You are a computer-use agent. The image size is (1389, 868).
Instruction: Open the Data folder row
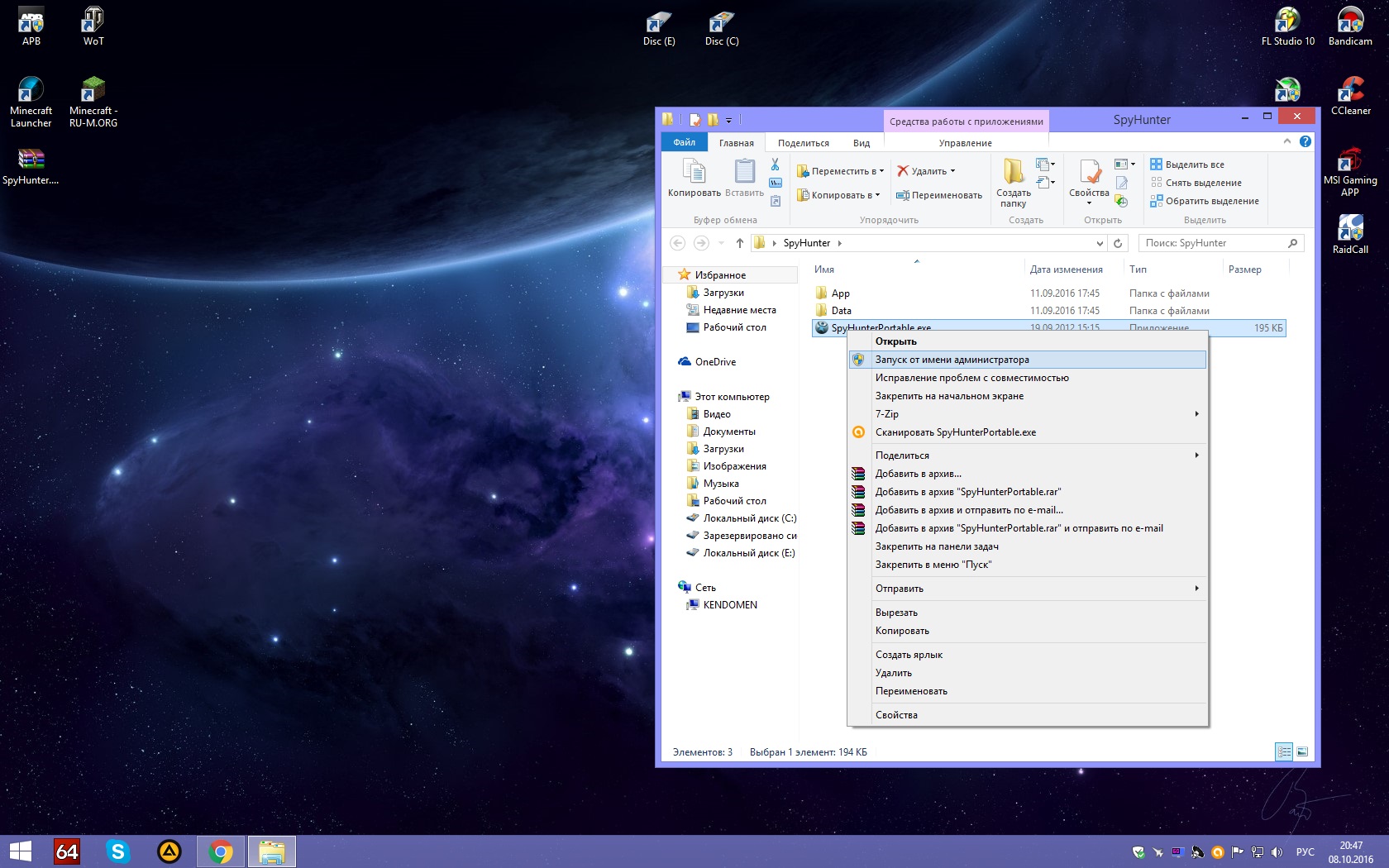click(1048, 311)
